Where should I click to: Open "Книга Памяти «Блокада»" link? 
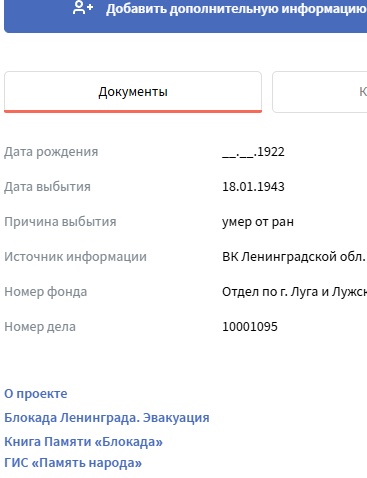(x=83, y=441)
